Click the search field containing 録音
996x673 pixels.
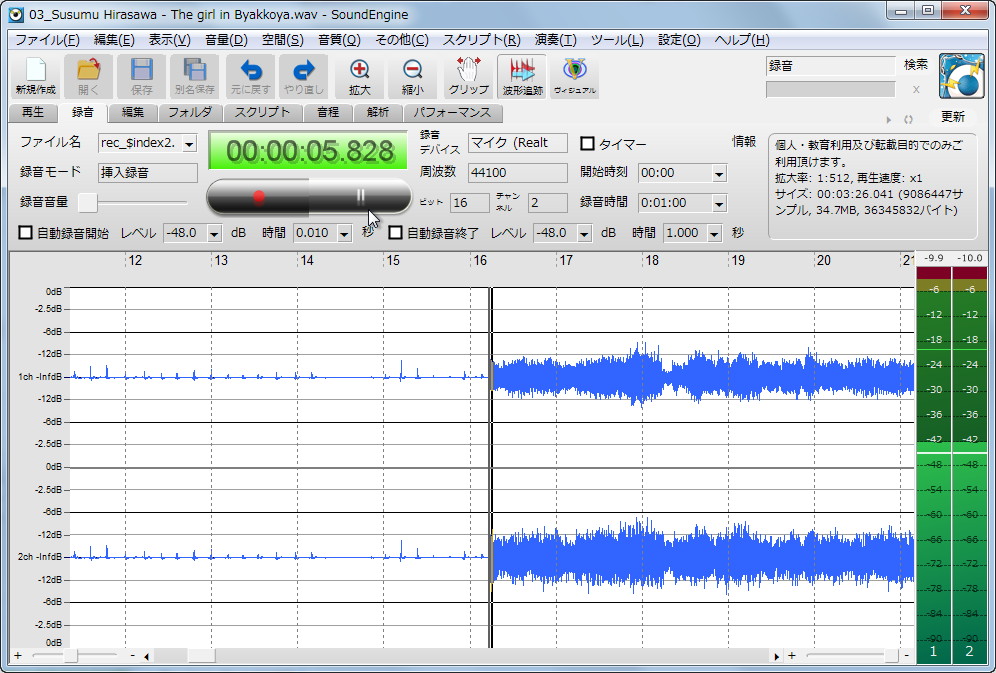click(x=831, y=65)
